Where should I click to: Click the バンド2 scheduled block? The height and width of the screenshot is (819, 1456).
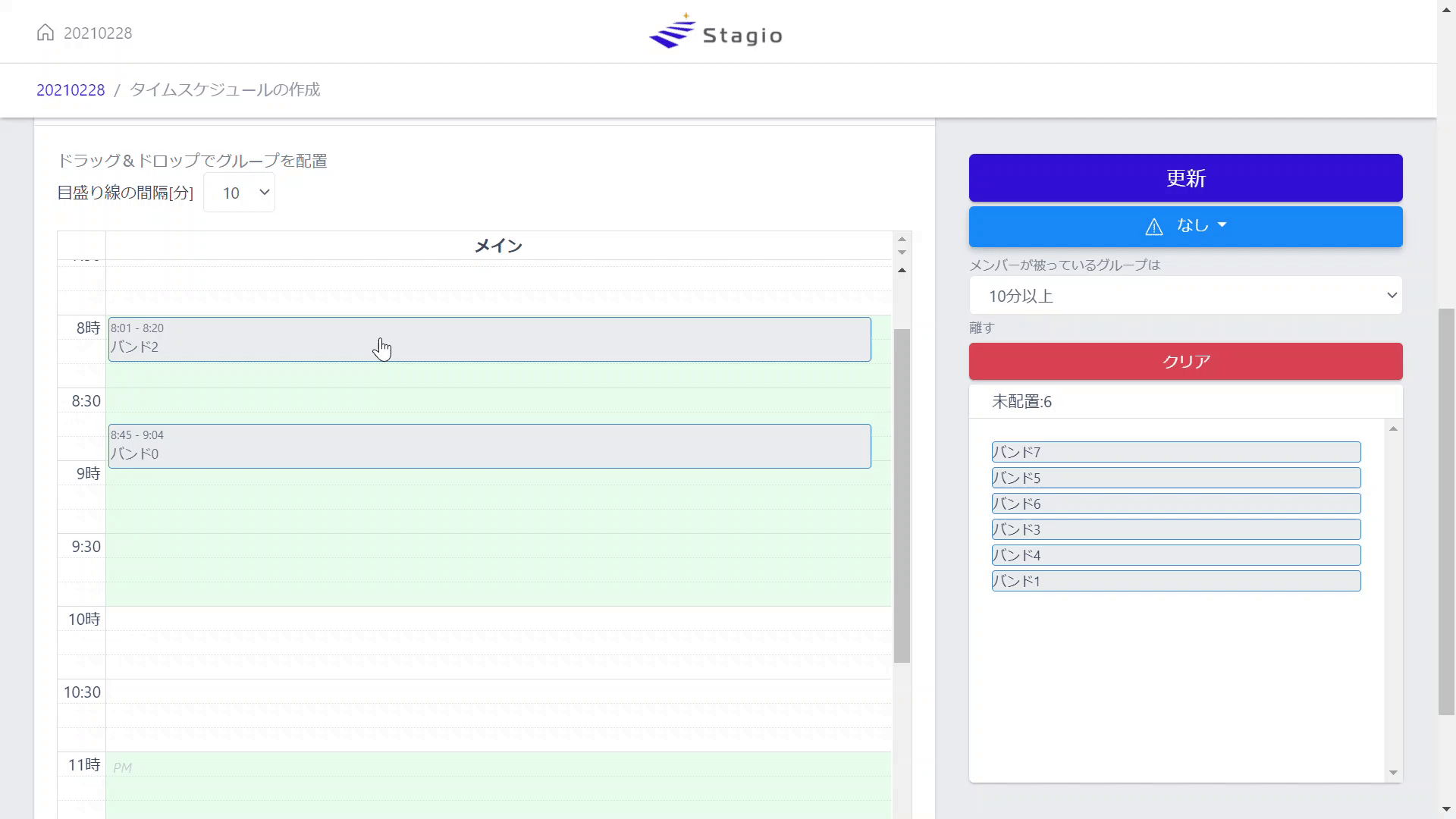tap(489, 339)
